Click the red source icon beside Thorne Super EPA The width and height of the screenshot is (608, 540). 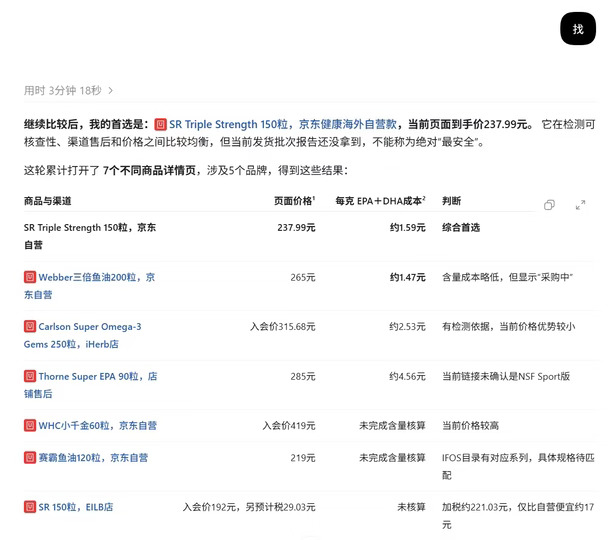[30, 376]
